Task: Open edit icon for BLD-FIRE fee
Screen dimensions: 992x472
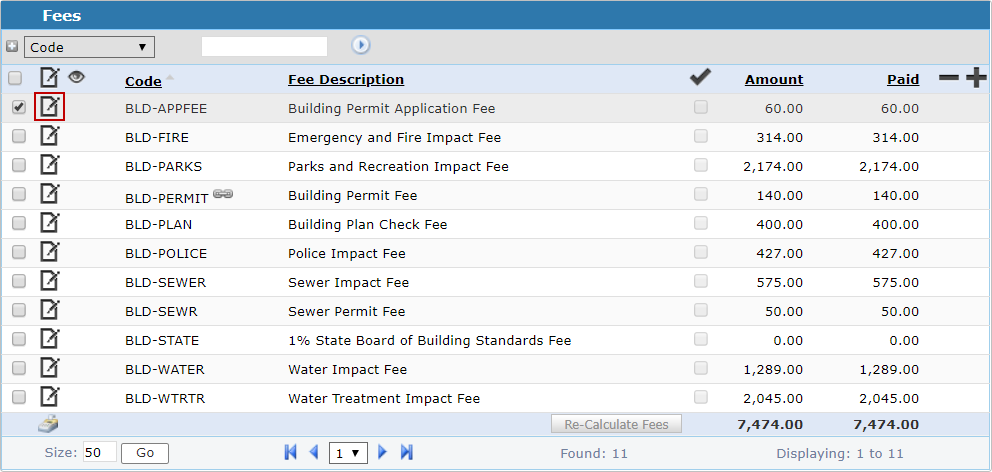Action: point(49,137)
